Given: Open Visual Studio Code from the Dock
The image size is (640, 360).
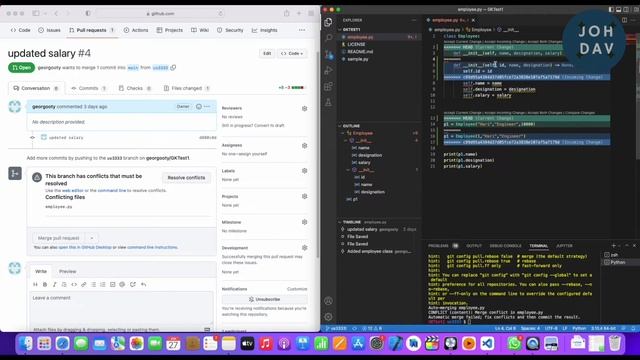Looking at the screenshot, I should pyautogui.click(x=487, y=344).
